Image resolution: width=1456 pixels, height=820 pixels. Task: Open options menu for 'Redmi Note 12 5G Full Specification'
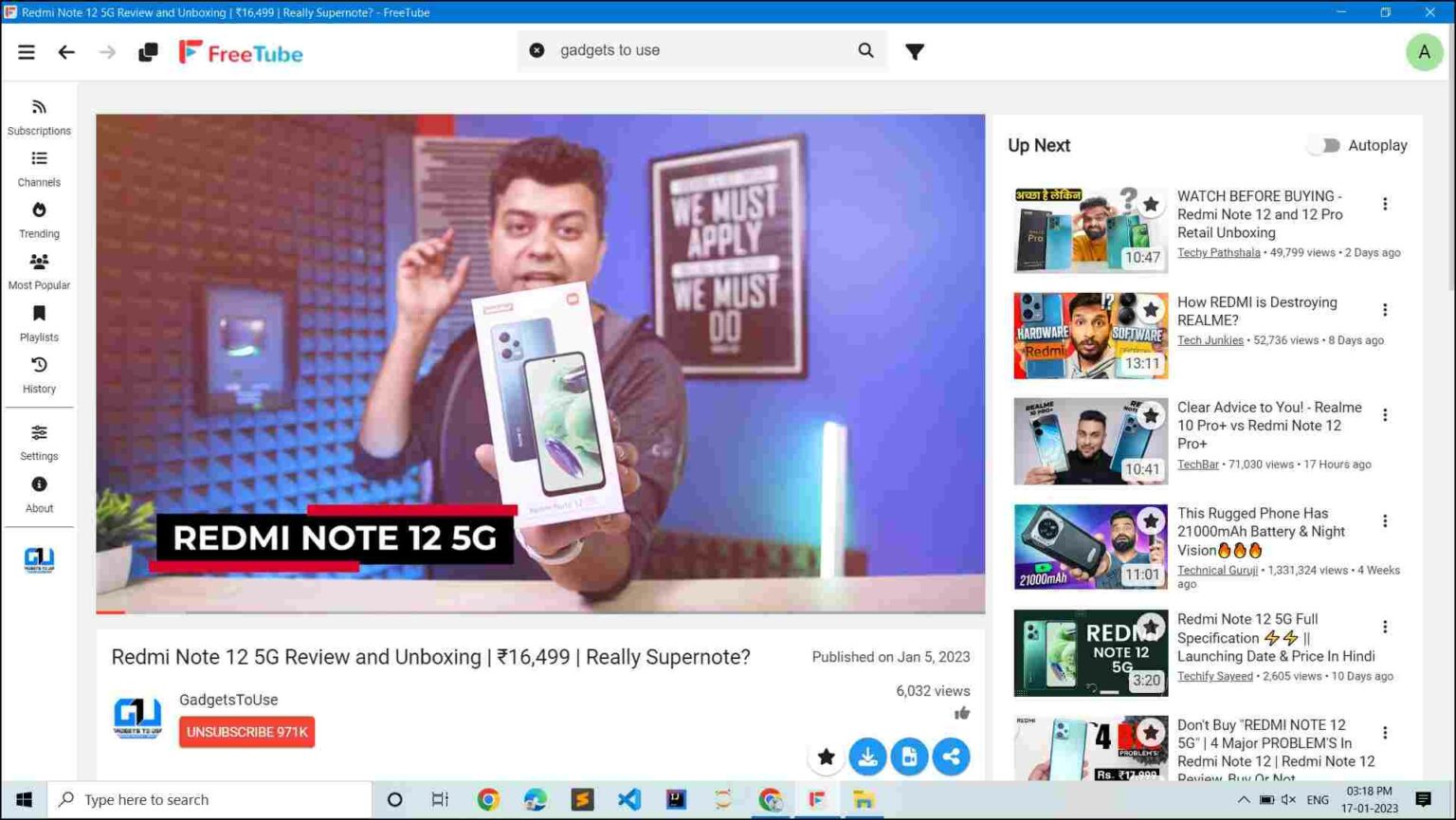pyautogui.click(x=1385, y=627)
